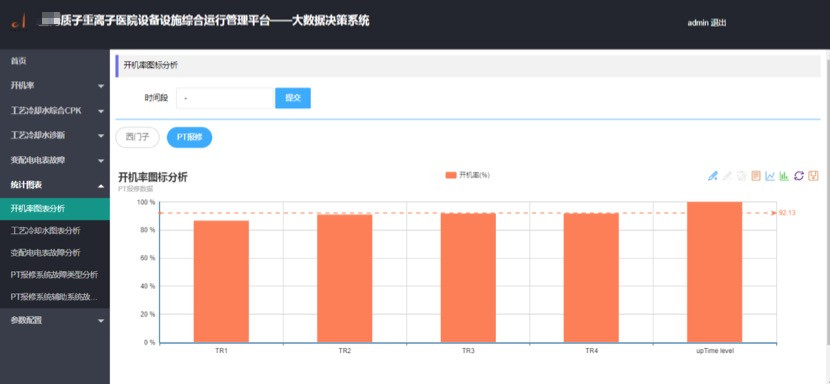
Task: Select the PT报修 data source button
Action: point(190,137)
